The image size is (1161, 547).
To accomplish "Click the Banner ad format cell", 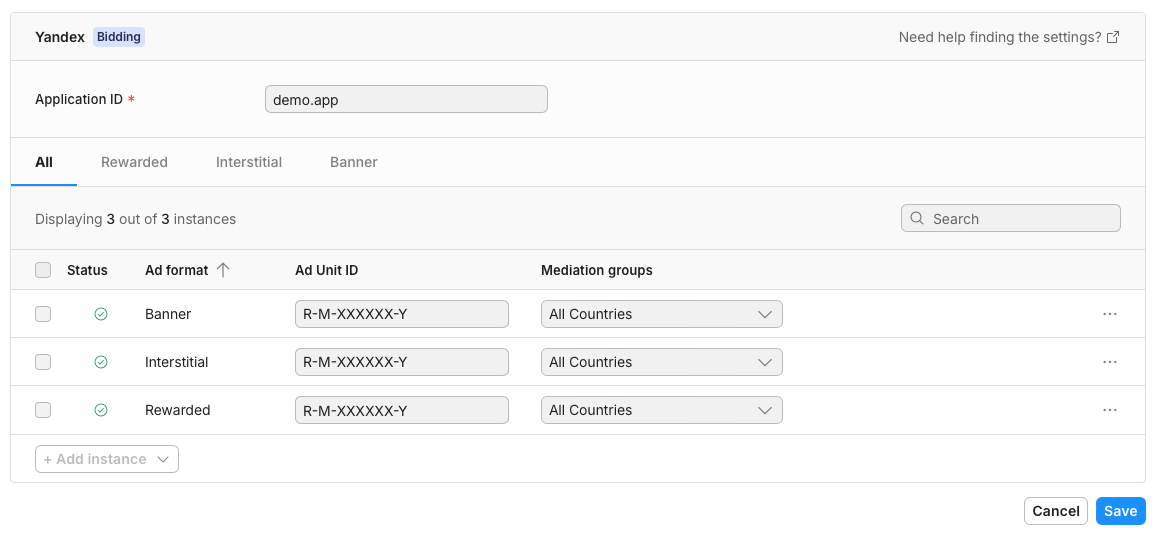I will (168, 314).
